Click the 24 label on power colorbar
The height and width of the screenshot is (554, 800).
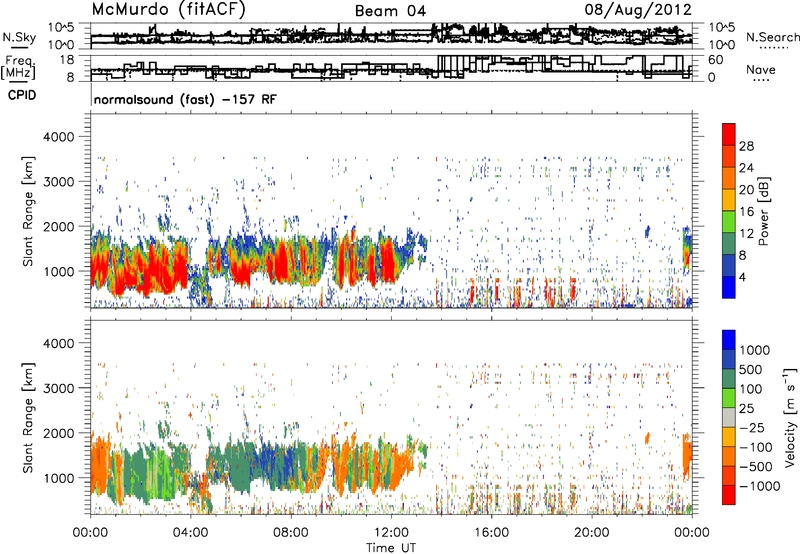click(x=746, y=168)
